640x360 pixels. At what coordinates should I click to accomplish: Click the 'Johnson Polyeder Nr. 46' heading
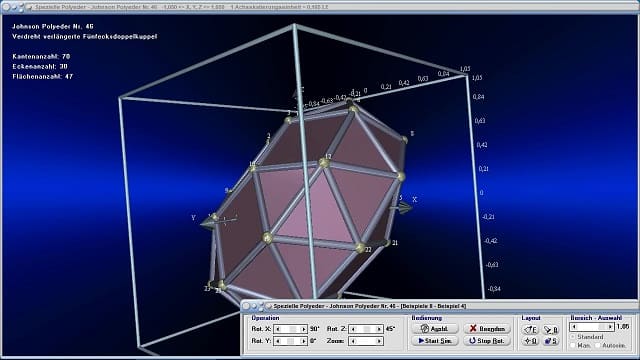click(53, 26)
